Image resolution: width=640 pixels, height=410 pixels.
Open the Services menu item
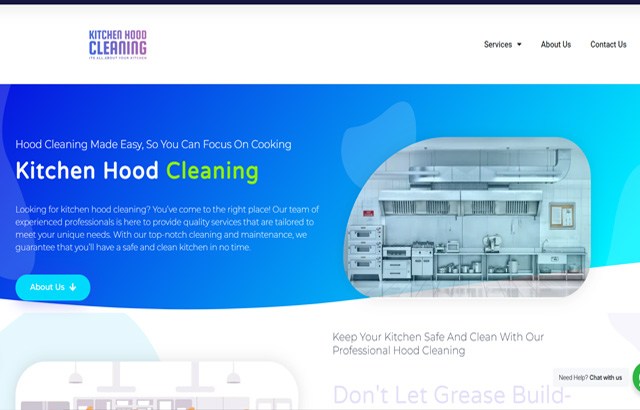(x=498, y=44)
